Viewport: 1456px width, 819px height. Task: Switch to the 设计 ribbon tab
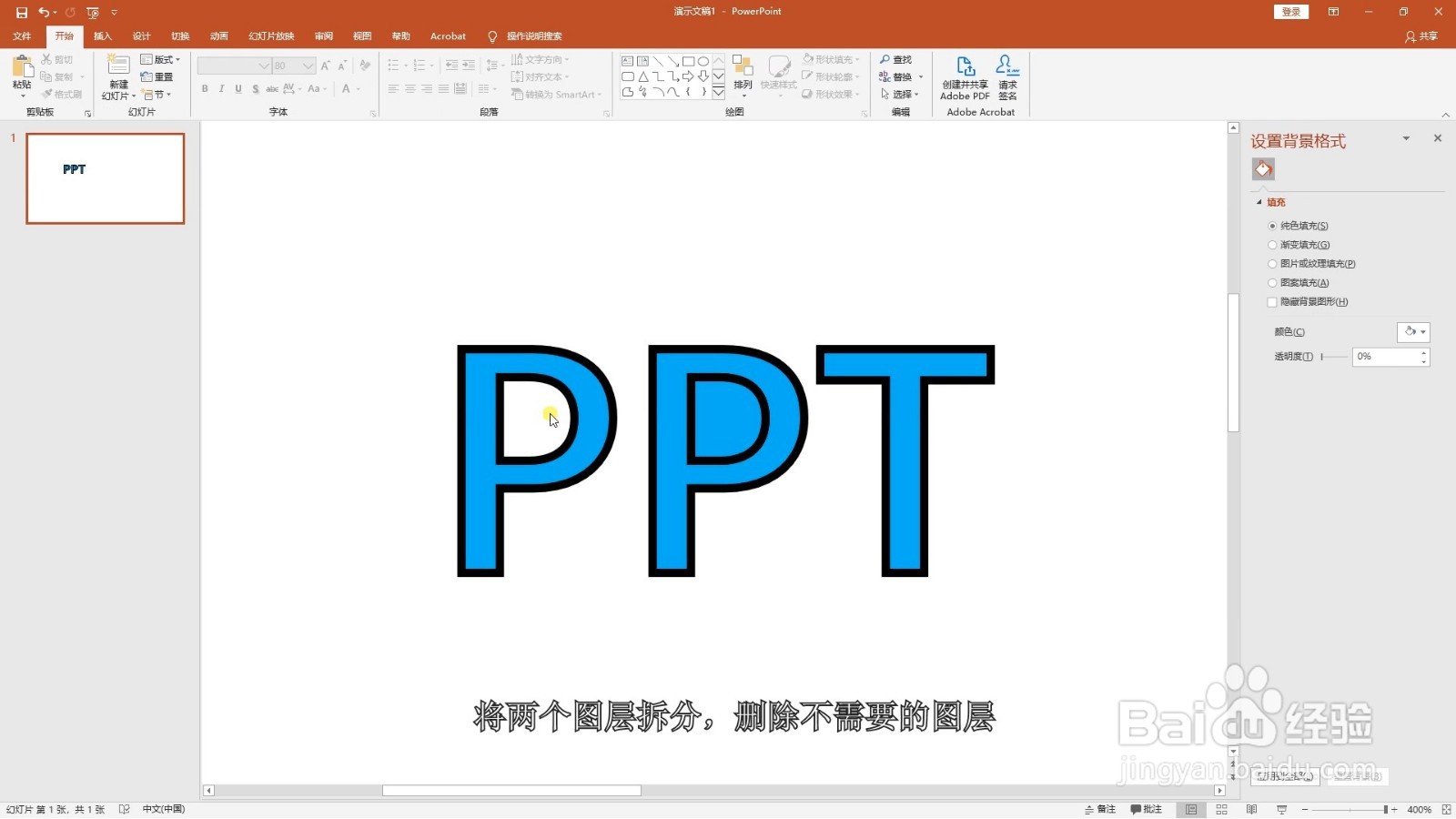(x=140, y=35)
